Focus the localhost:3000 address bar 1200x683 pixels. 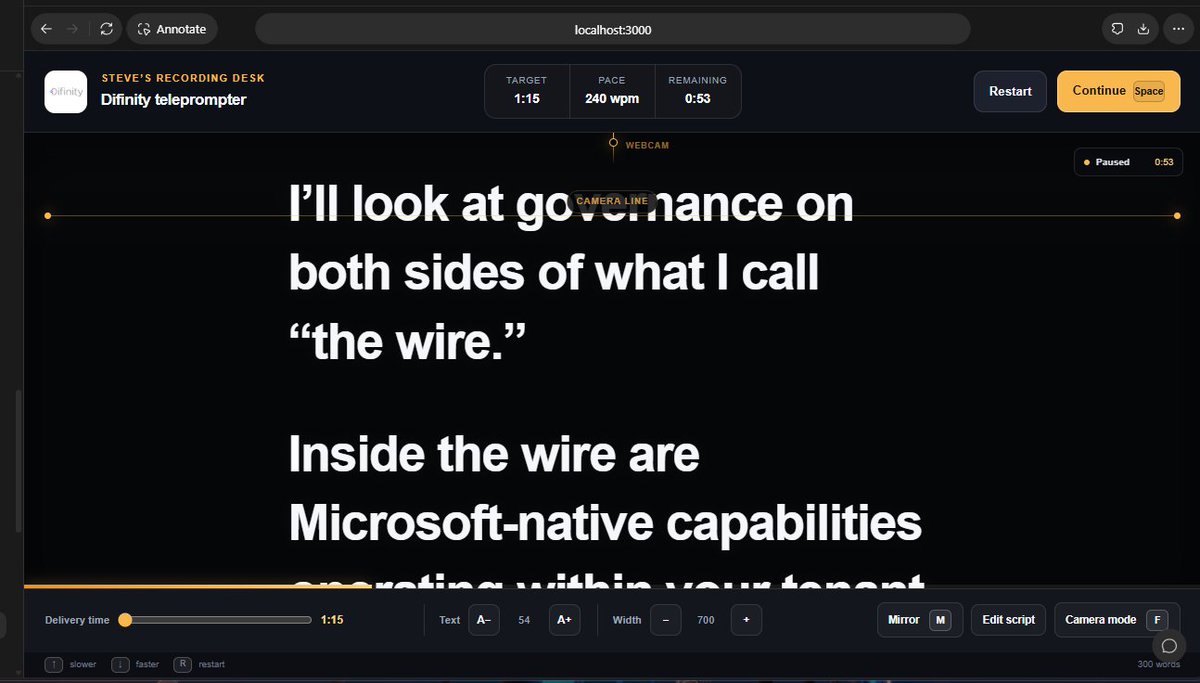(612, 29)
